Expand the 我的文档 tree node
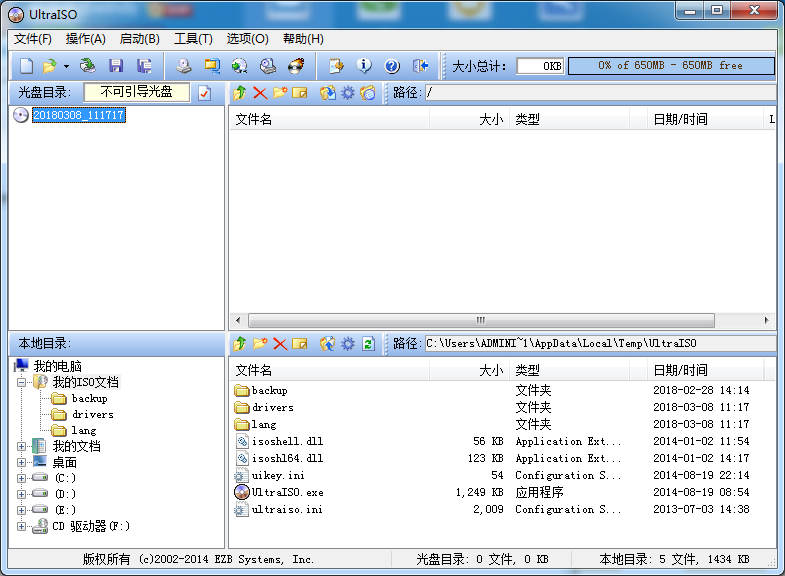 point(21,446)
